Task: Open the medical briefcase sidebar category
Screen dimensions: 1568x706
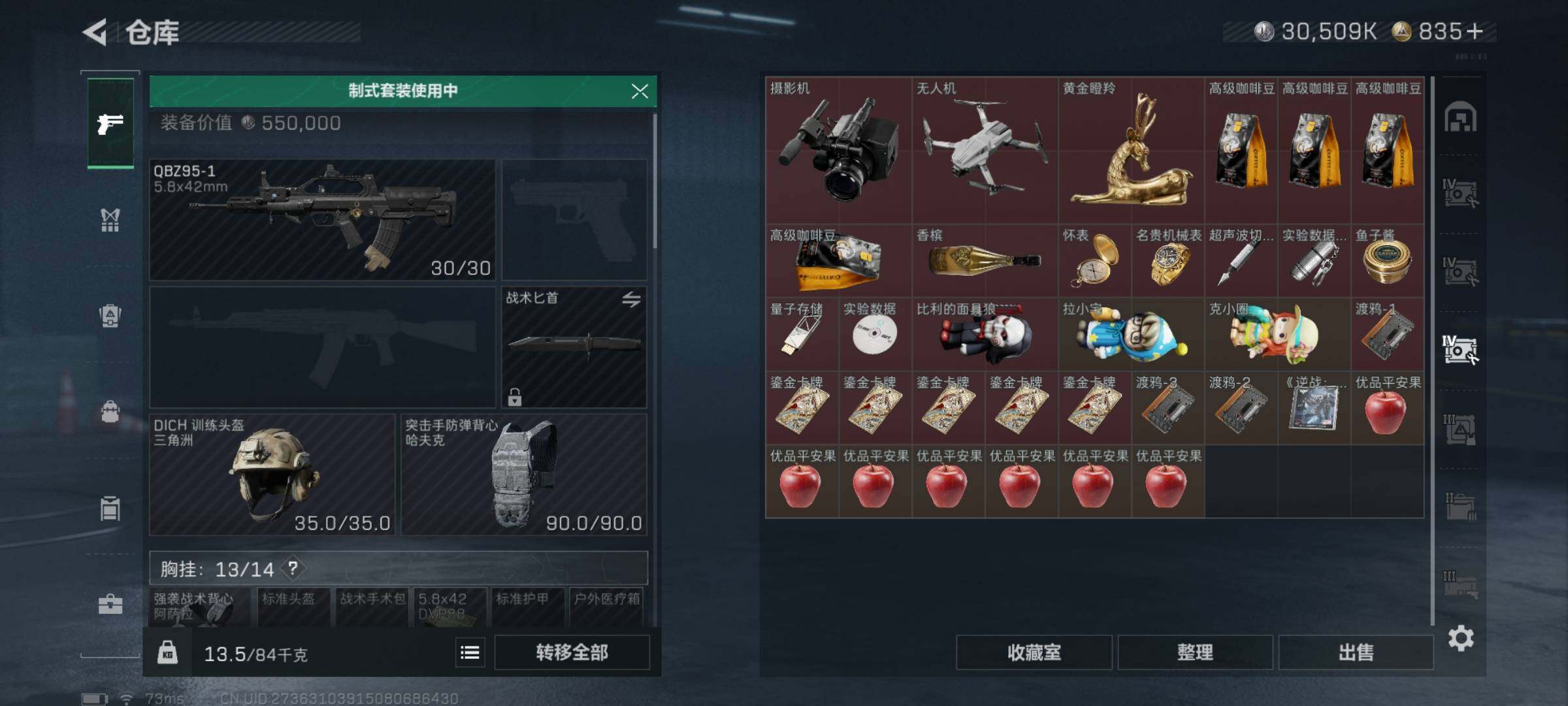Action: (x=110, y=603)
